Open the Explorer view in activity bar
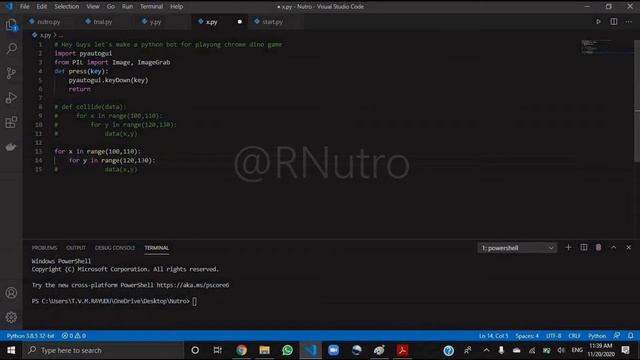The height and width of the screenshot is (360, 640). (11, 25)
